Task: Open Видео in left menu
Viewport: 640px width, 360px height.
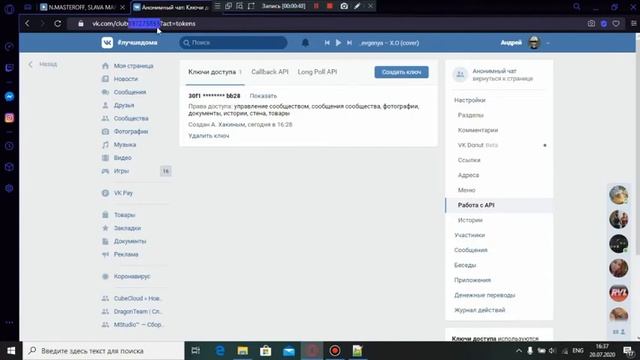Action: coord(122,158)
